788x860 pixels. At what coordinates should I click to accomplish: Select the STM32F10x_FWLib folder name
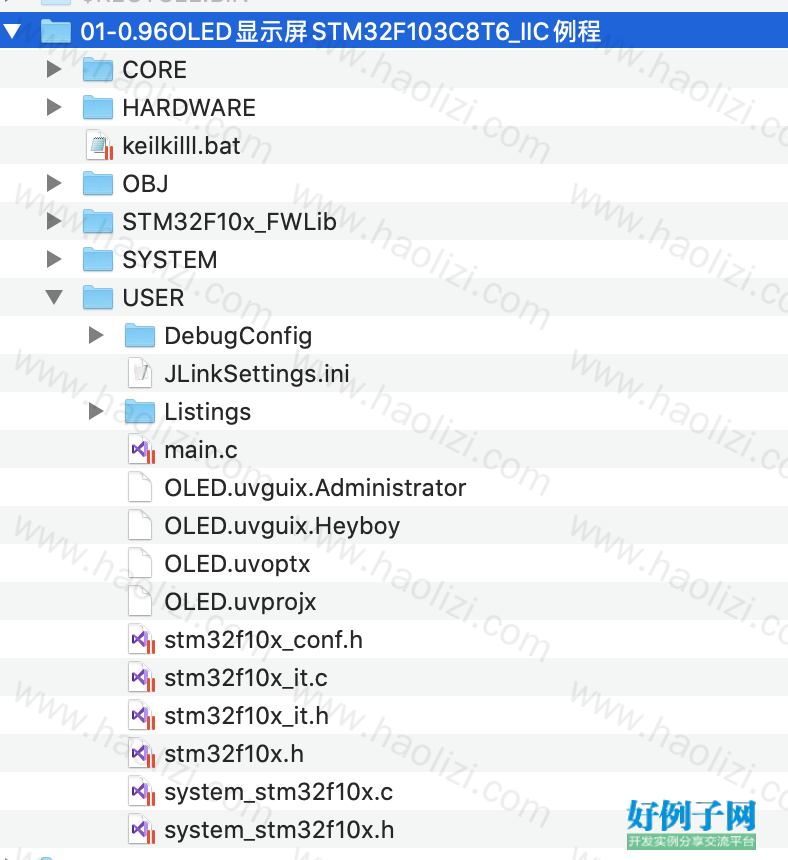(x=230, y=222)
